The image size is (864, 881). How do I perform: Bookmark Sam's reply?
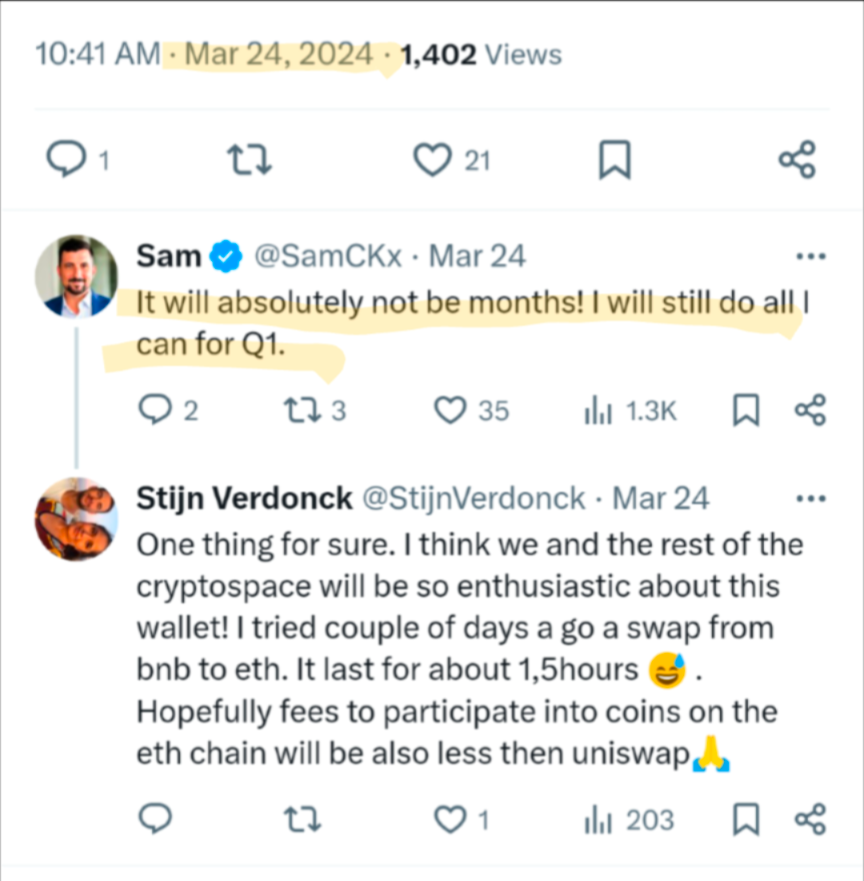pyautogui.click(x=746, y=410)
